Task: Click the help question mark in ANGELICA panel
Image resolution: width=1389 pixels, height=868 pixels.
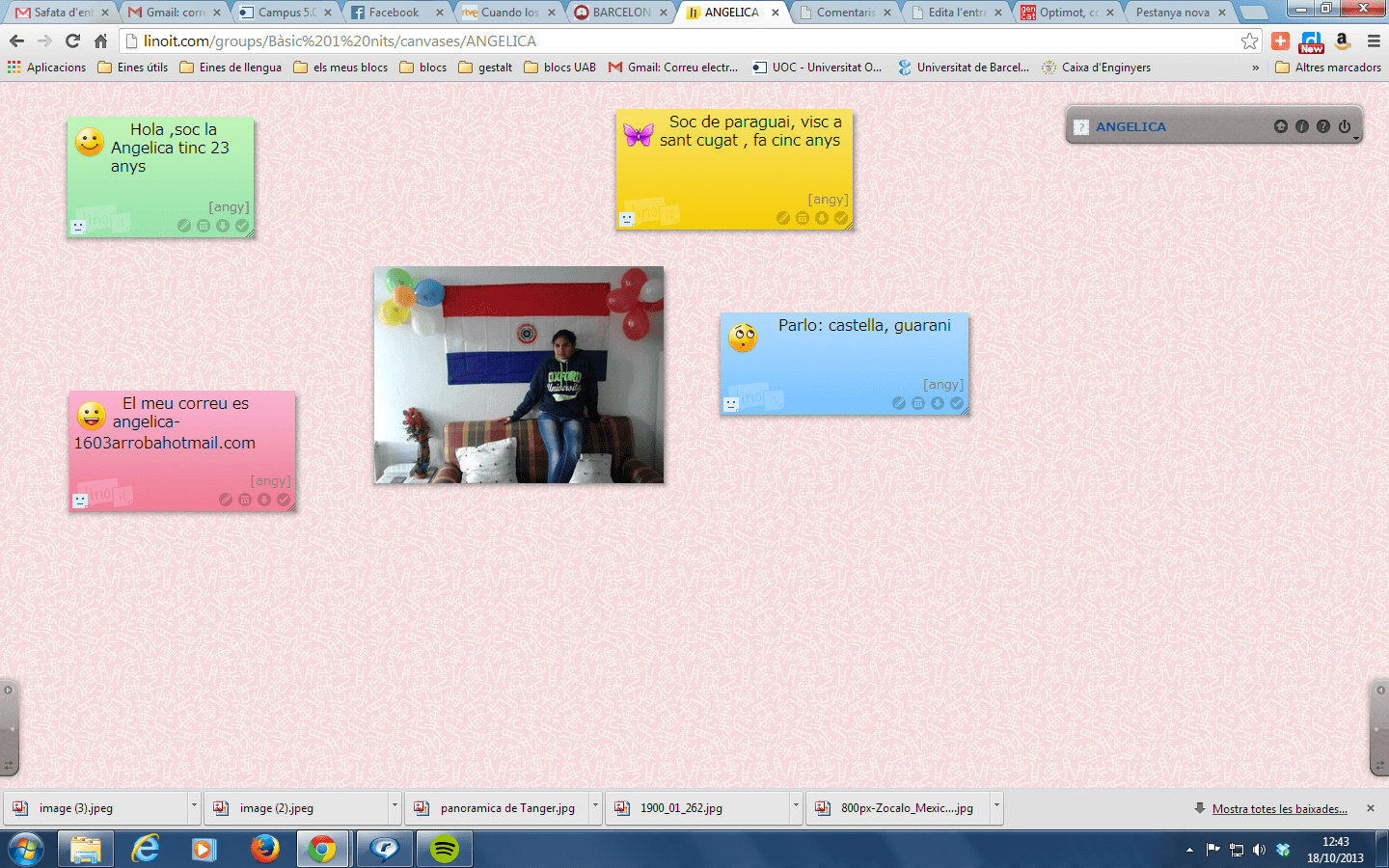Action: (x=1323, y=126)
